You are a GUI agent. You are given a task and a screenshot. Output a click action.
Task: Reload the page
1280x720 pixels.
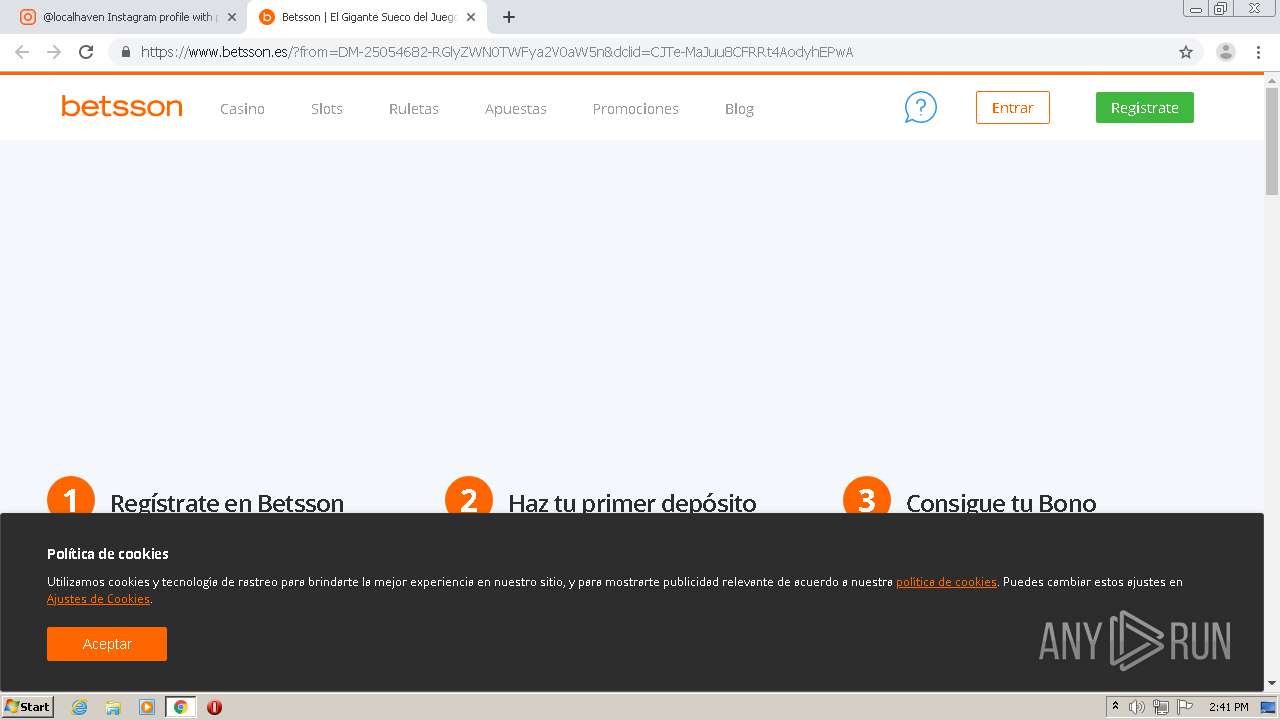tap(86, 52)
